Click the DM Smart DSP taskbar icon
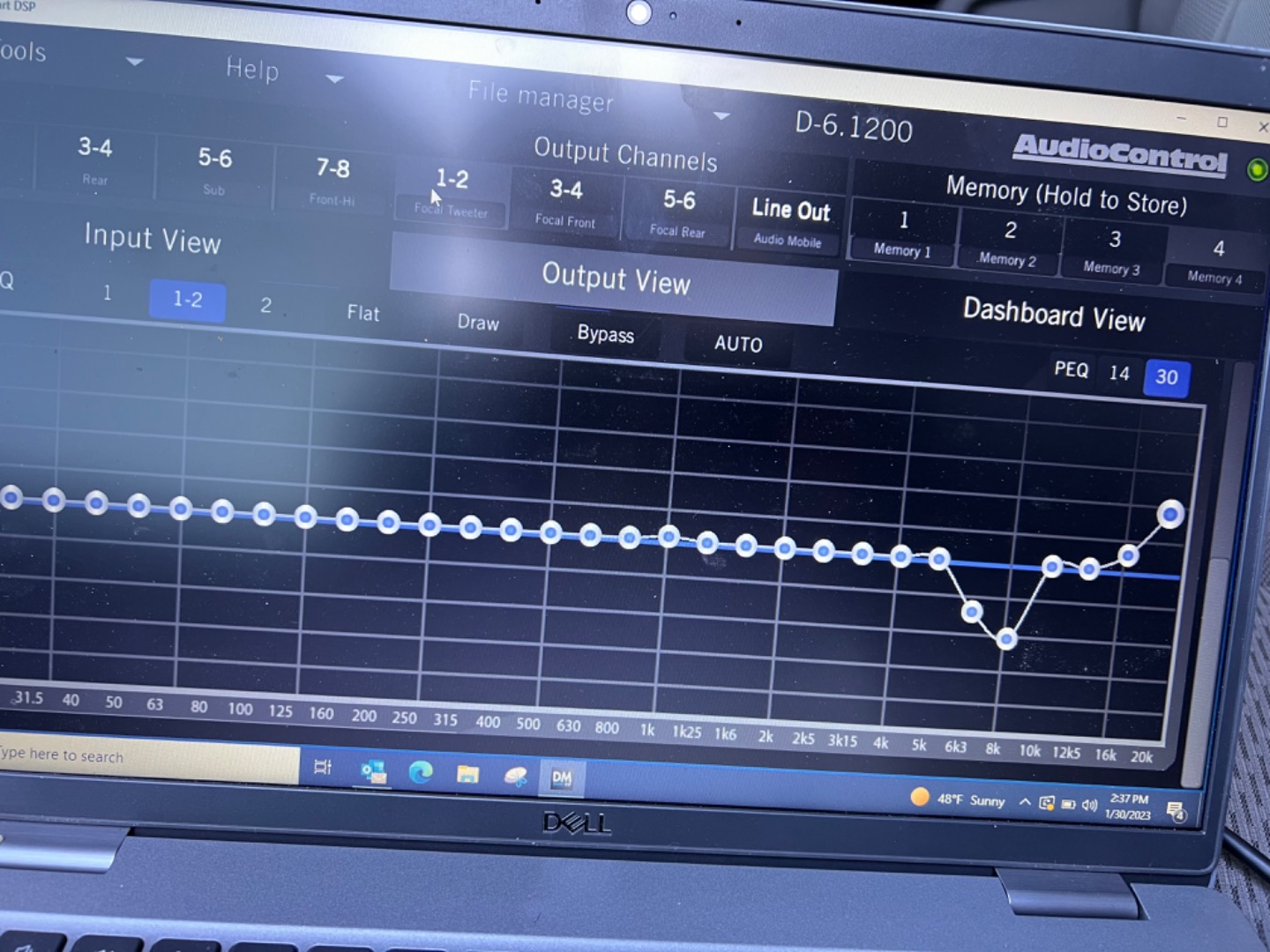Screen dimensions: 1270x952 point(562,778)
